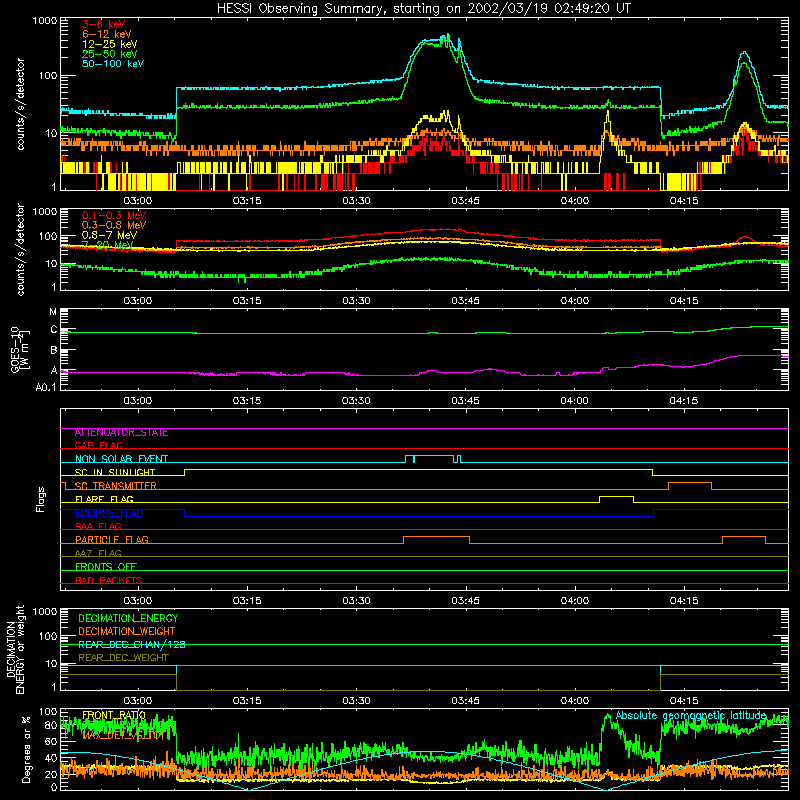Select the SAA_FLAG label
Image resolution: width=800 pixels, height=800 pixels.
[x=98, y=526]
